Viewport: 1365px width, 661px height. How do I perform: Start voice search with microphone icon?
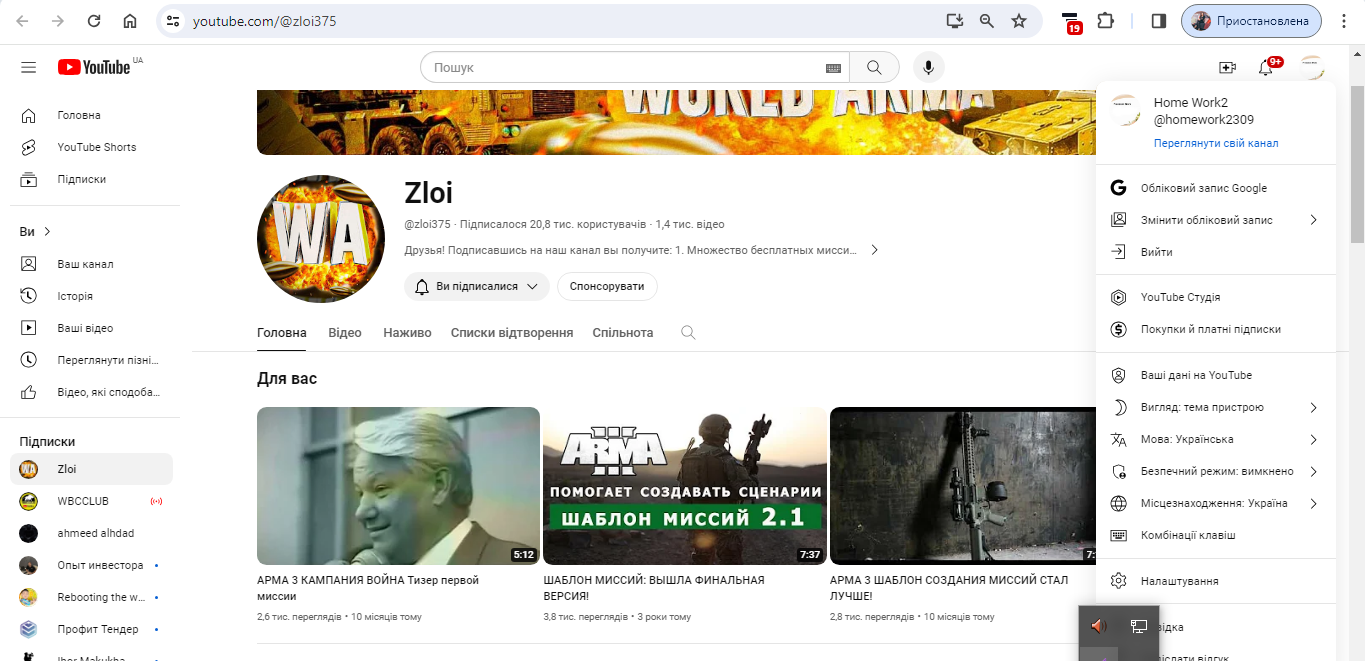929,67
